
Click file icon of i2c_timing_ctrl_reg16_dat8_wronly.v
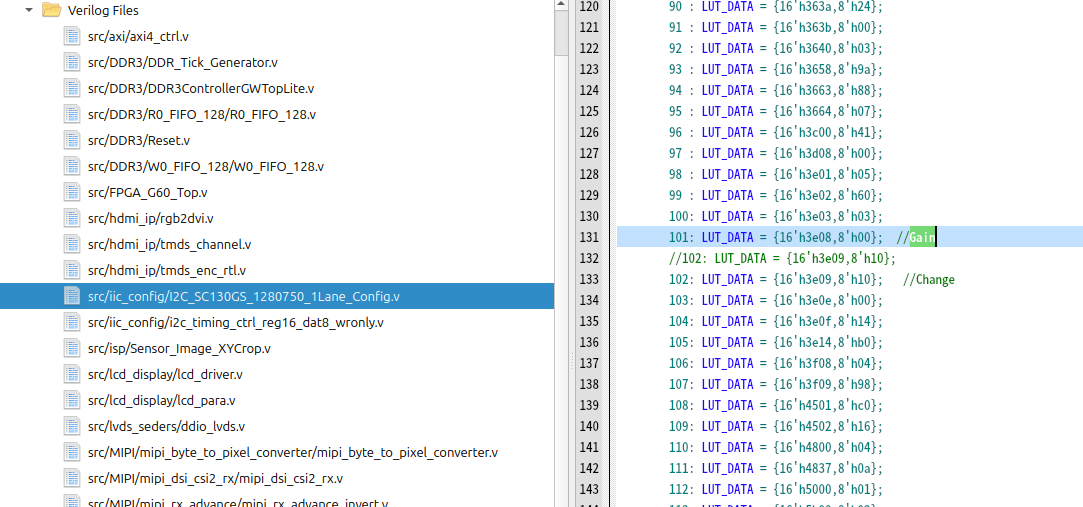[73, 322]
